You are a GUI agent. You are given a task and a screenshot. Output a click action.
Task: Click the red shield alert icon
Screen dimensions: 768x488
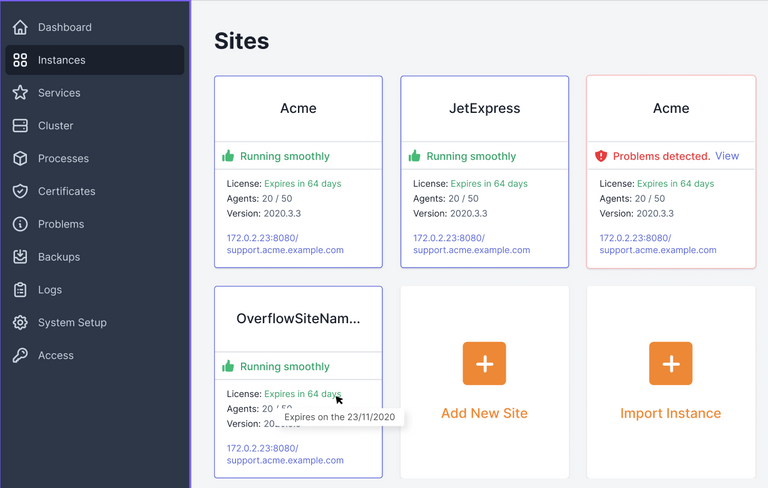(601, 156)
